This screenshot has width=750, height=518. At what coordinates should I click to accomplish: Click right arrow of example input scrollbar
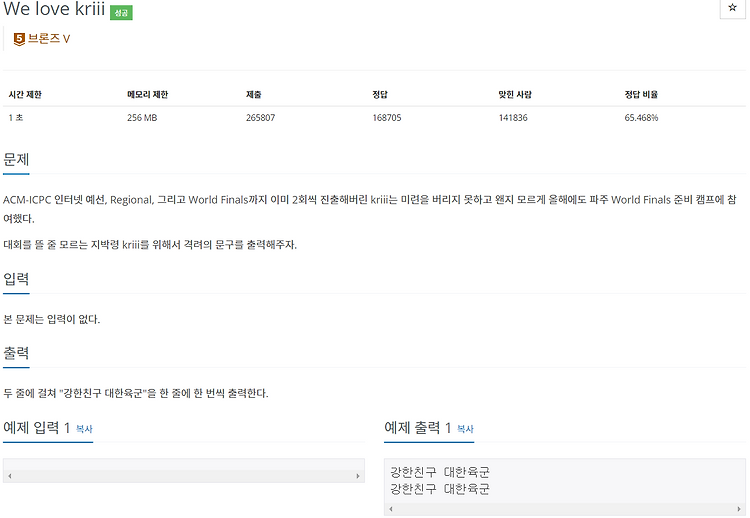pyautogui.click(x=358, y=476)
